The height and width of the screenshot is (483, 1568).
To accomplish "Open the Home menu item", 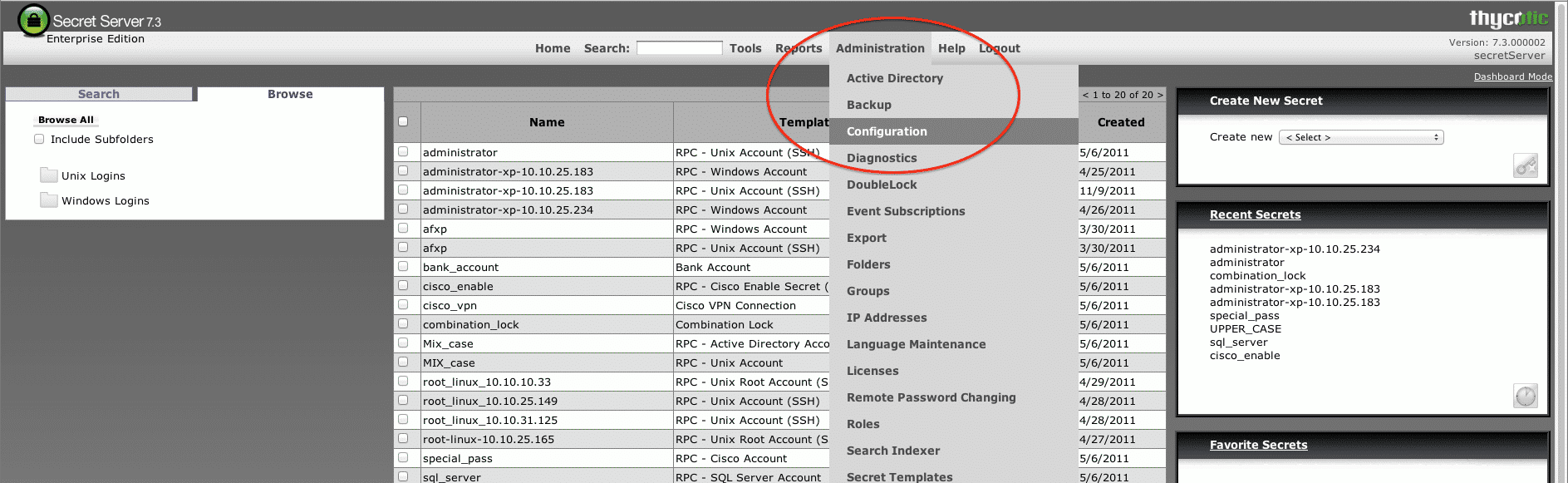I will pyautogui.click(x=553, y=48).
